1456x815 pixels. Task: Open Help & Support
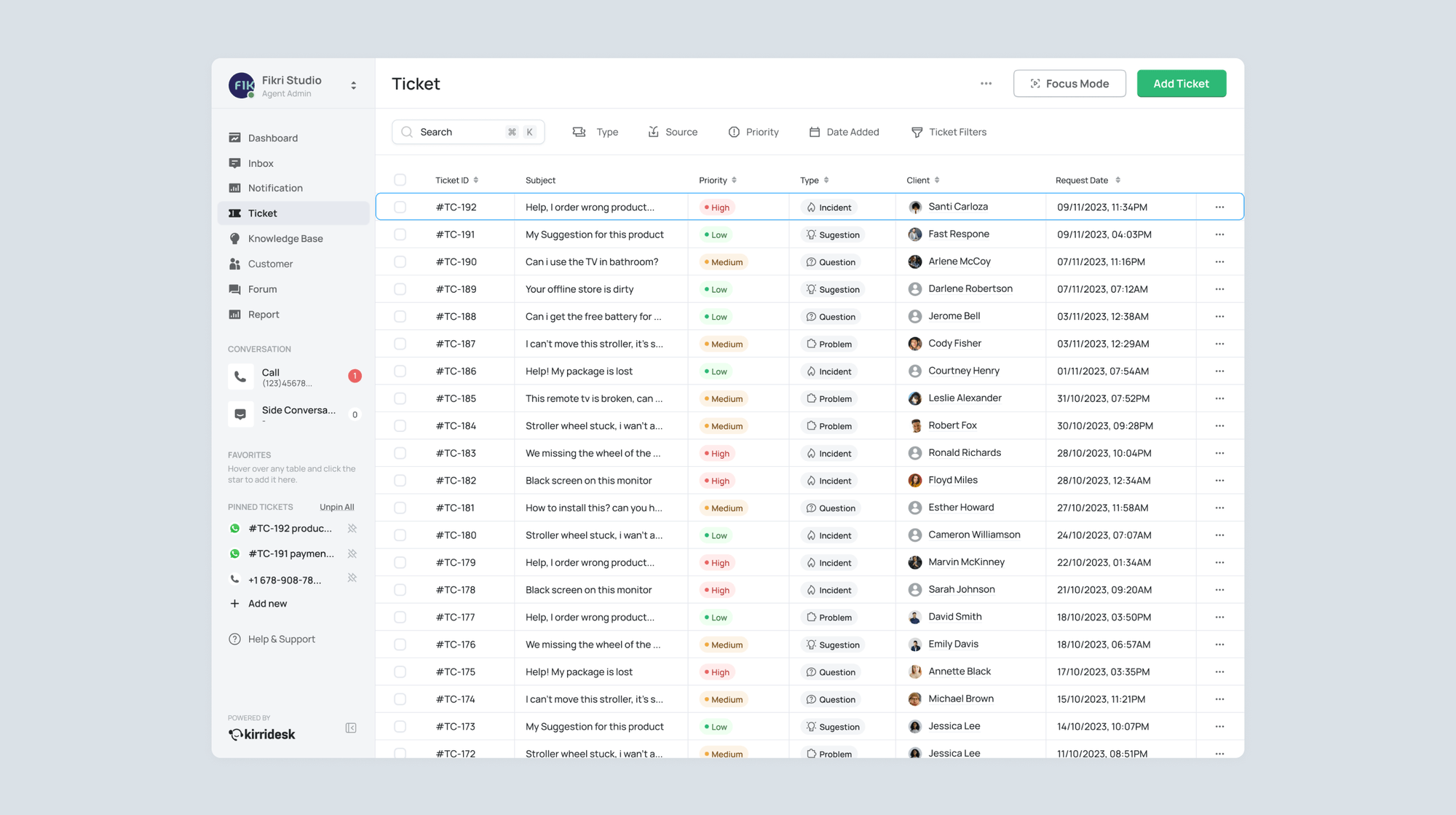pos(281,639)
